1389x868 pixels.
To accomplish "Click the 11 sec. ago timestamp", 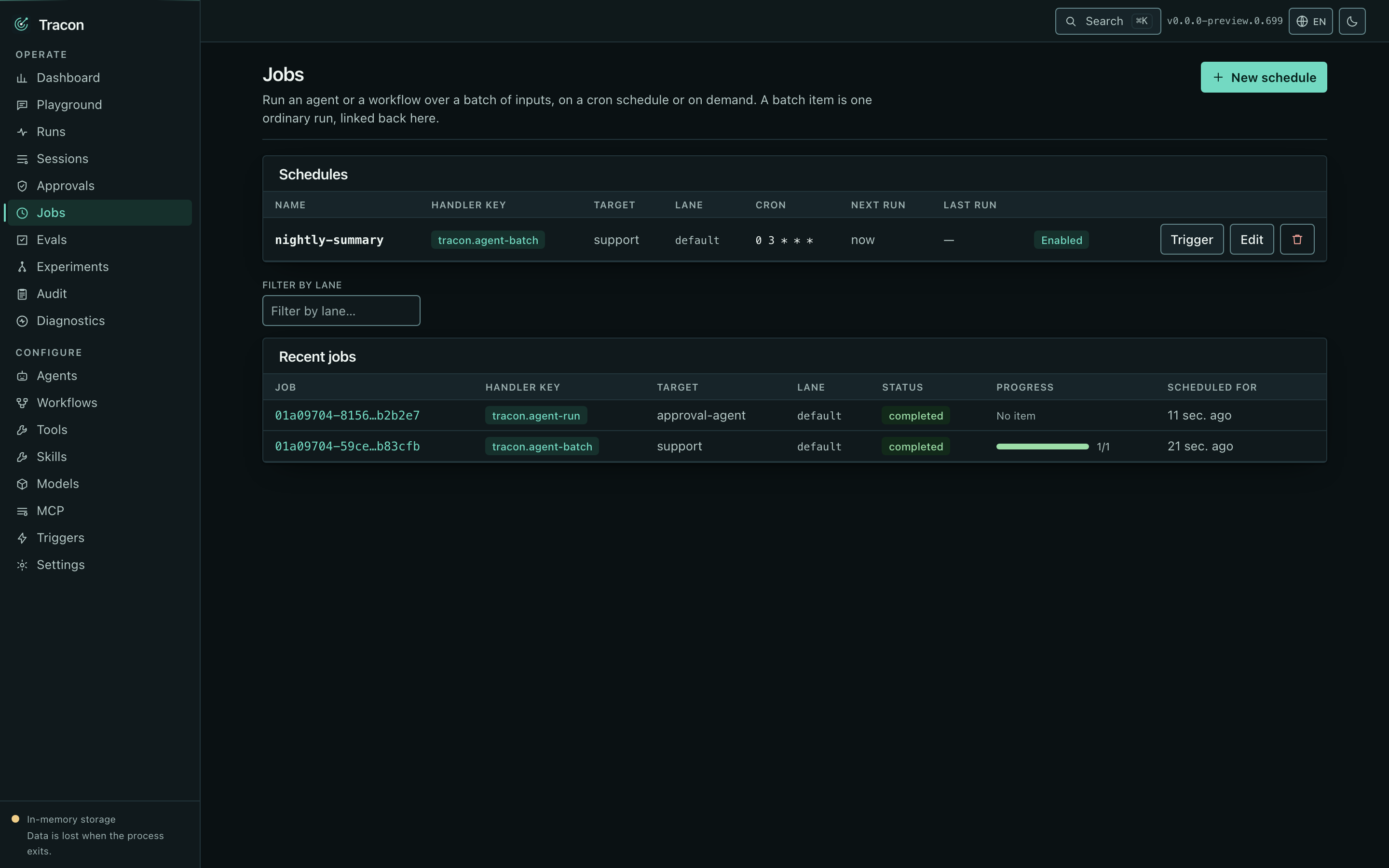I will pyautogui.click(x=1199, y=415).
